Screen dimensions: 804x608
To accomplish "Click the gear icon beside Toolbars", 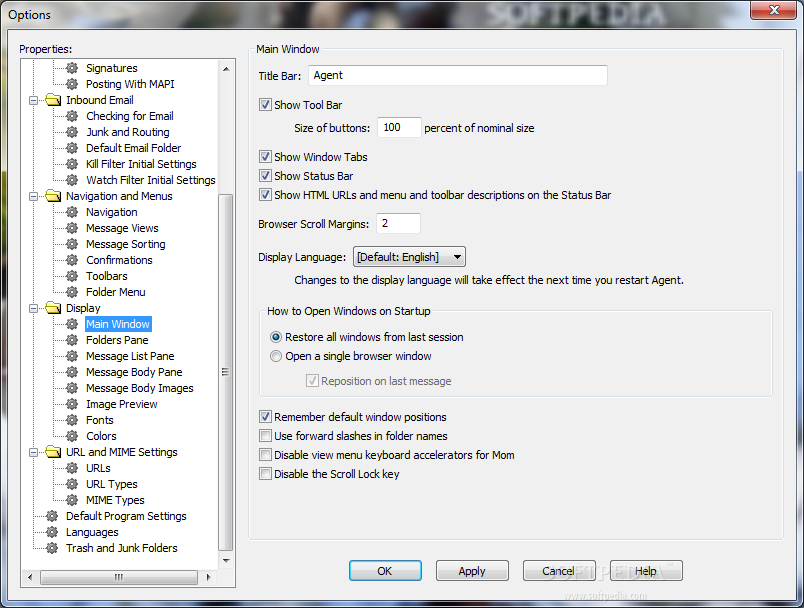I will click(72, 276).
